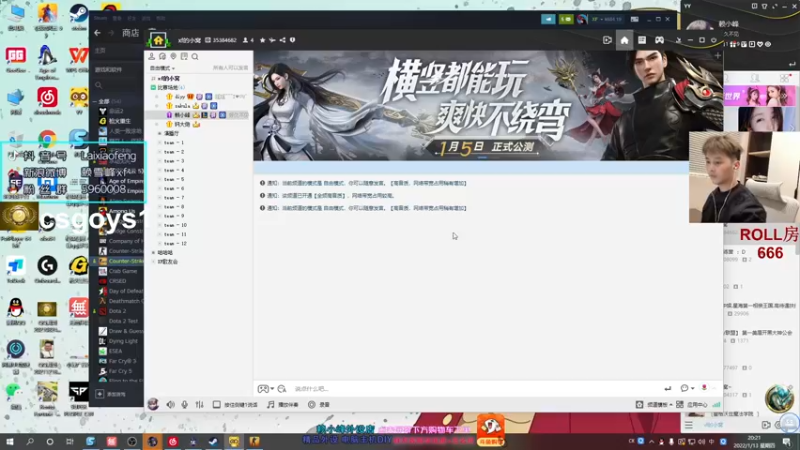
Task: Click the favorite star icon in channel header
Action: tap(262, 40)
